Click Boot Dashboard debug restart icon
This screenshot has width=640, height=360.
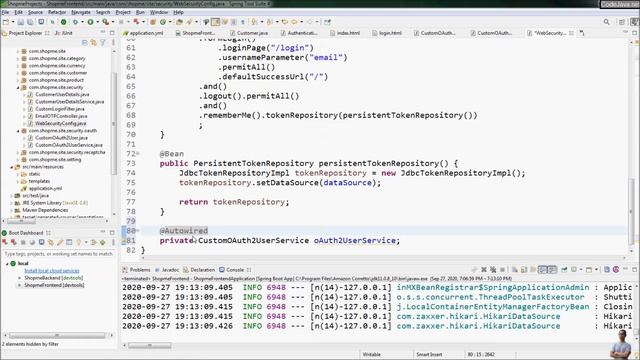point(14,242)
